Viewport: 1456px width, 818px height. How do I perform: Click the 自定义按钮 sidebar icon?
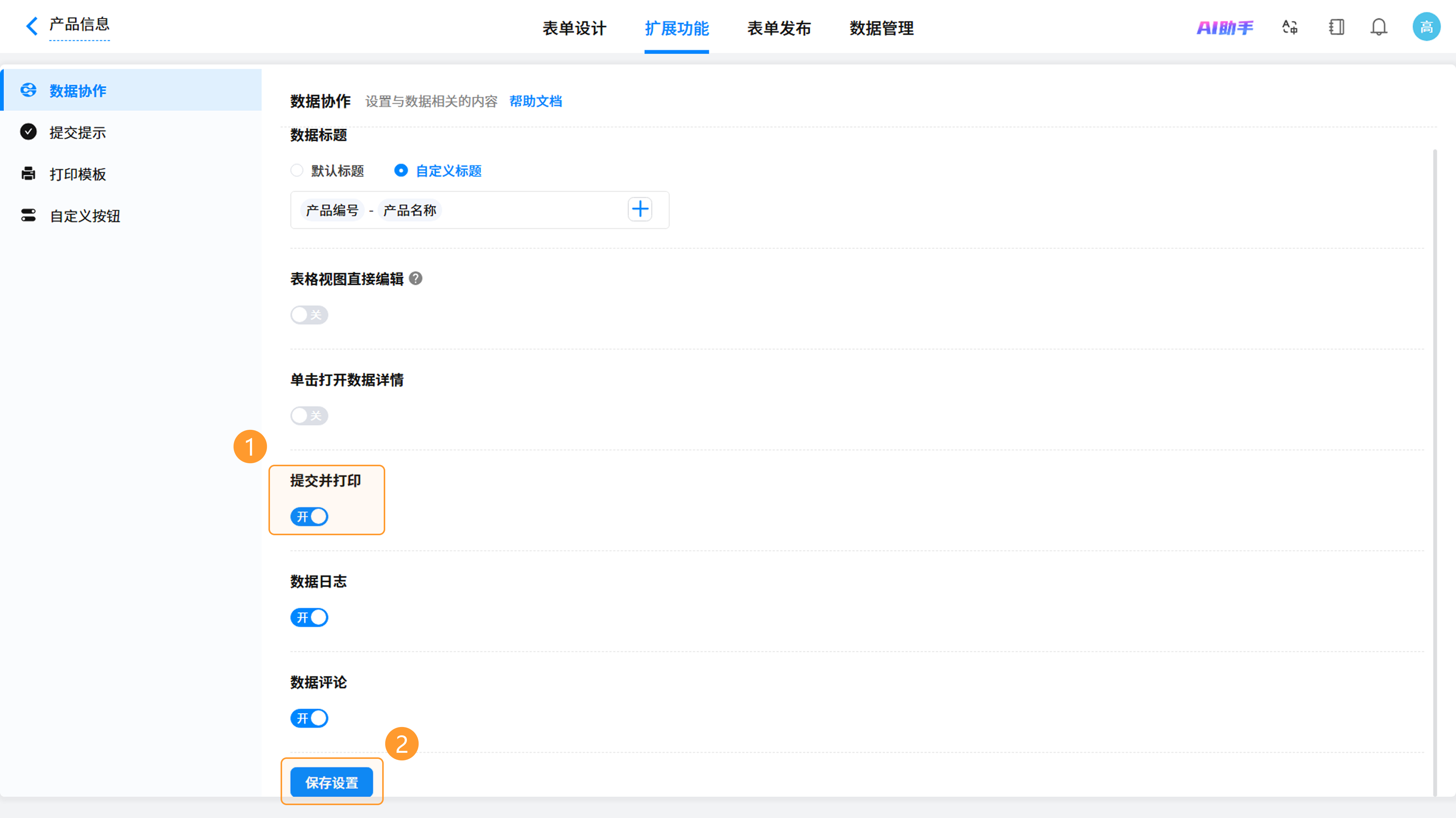point(28,215)
